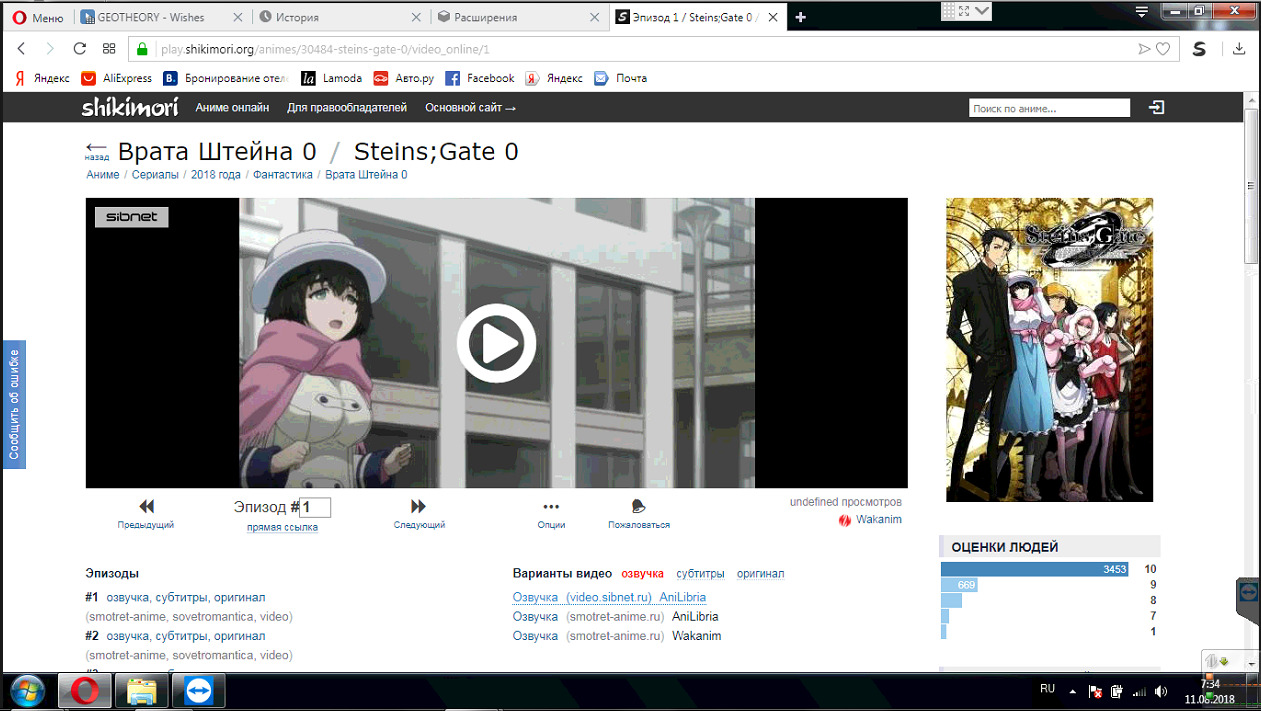Expand the browser tab list menu
This screenshot has height=711, width=1261.
tap(1141, 11)
